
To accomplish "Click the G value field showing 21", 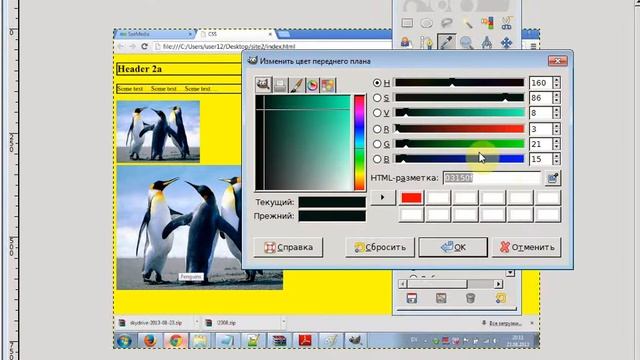I will (x=541, y=144).
